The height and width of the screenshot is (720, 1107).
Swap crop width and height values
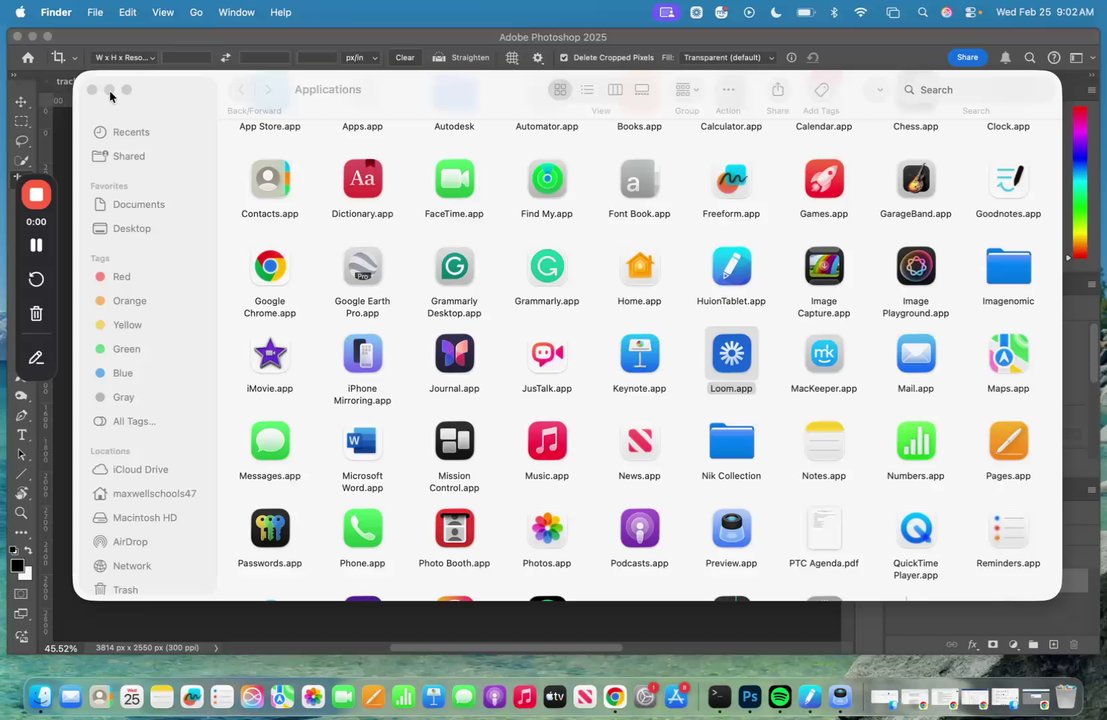[225, 58]
